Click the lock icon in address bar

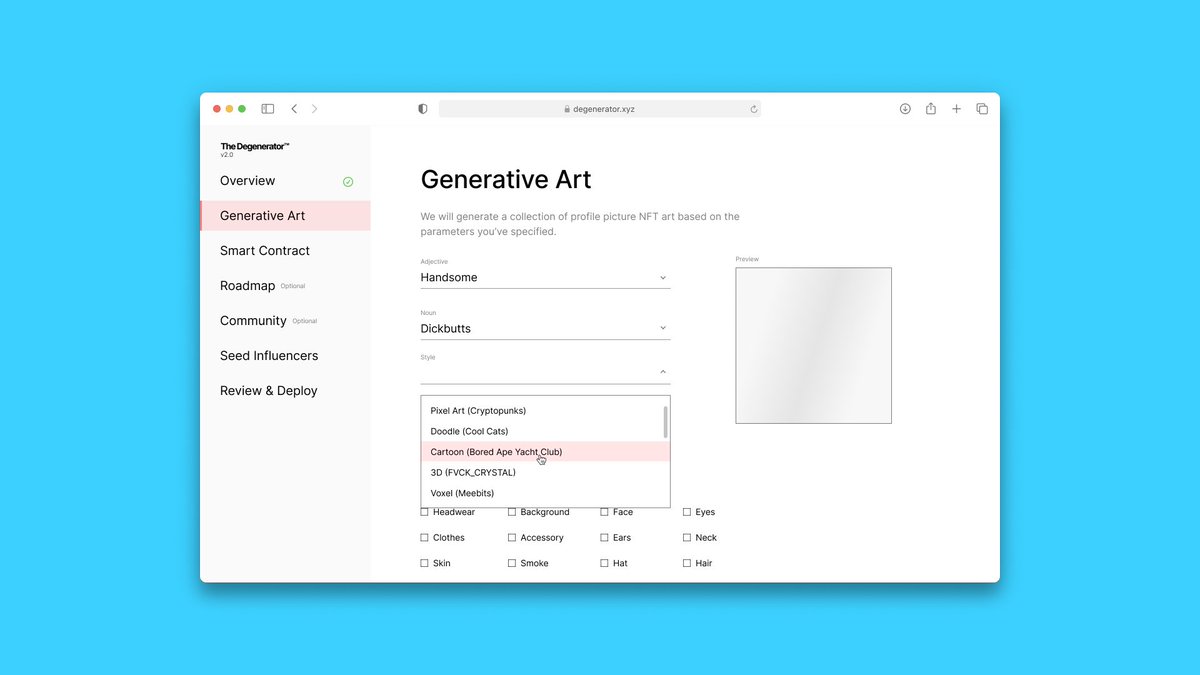coord(567,109)
